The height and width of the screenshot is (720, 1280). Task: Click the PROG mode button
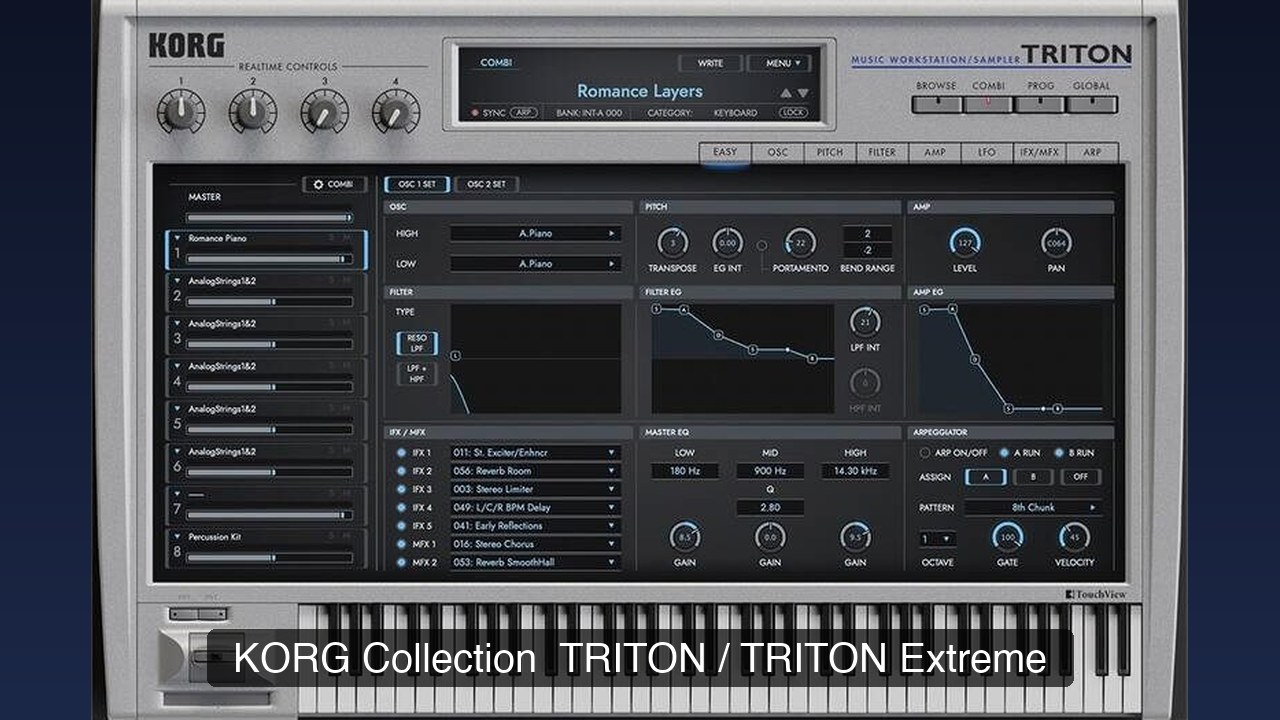point(1040,104)
